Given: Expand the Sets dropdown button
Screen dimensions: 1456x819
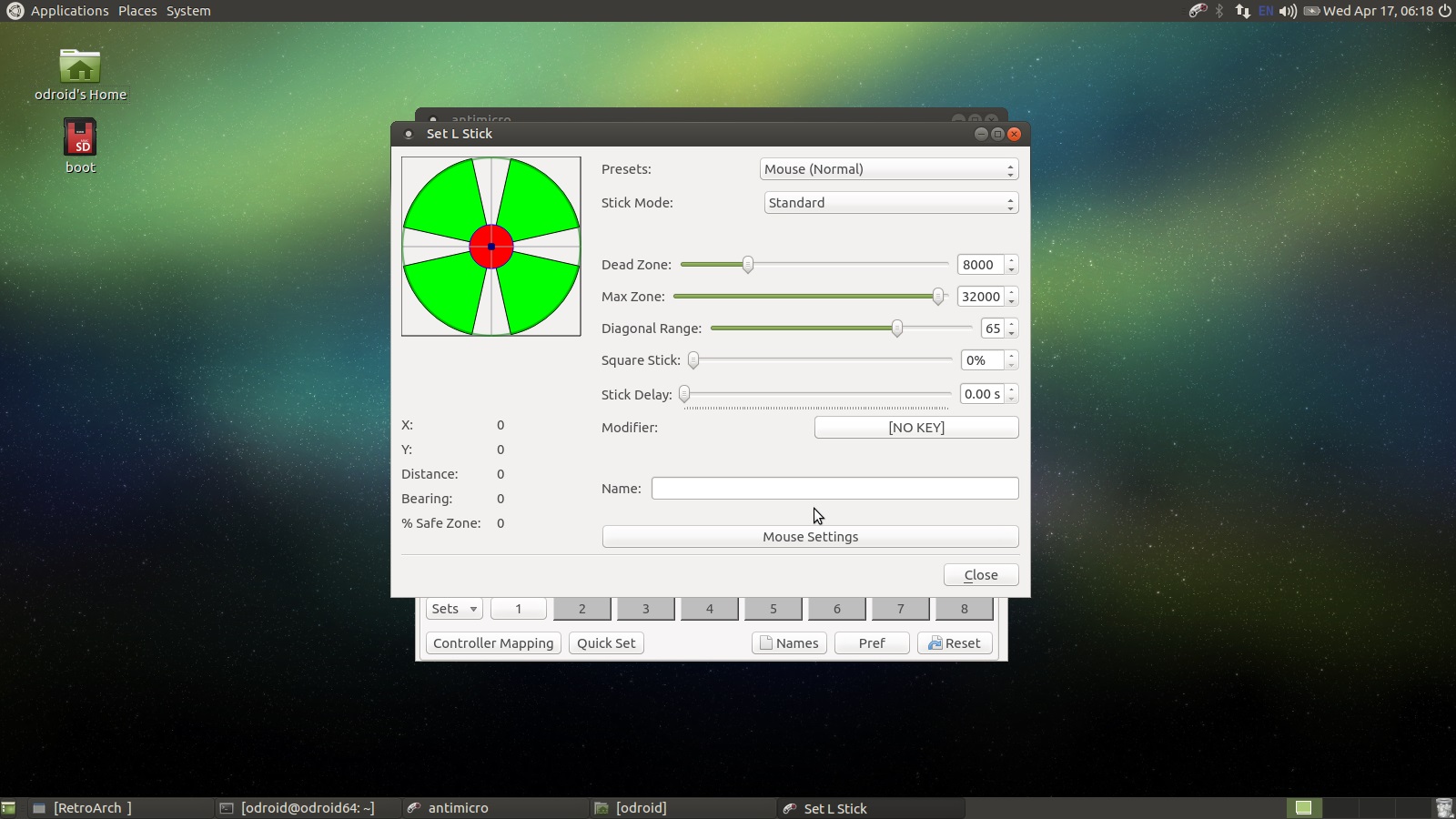Looking at the screenshot, I should 453,609.
